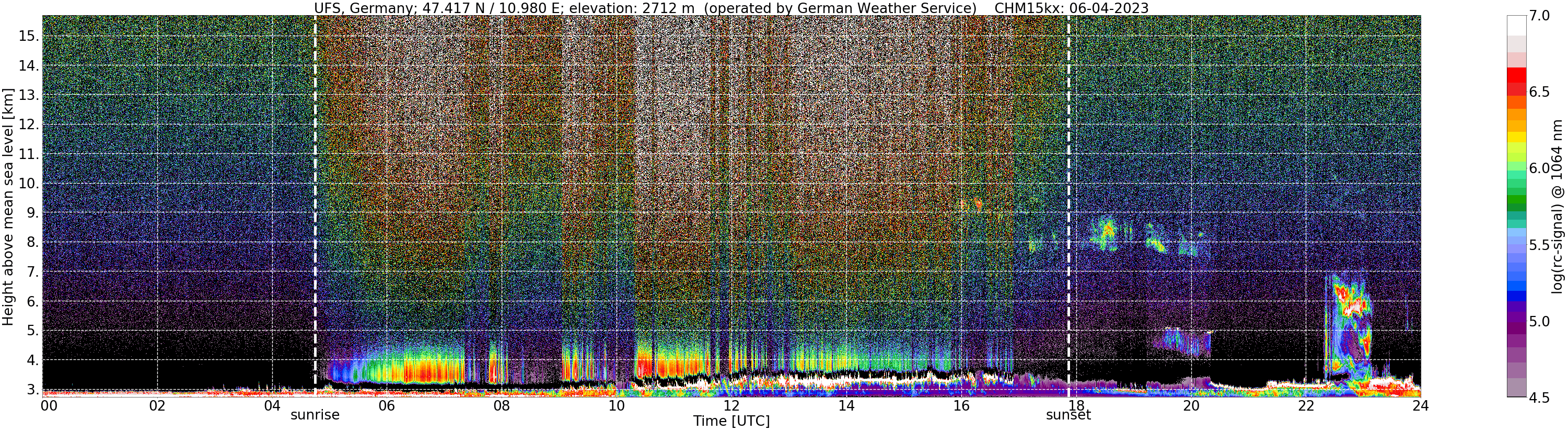Click the time tick label '08'
The height and width of the screenshot is (431, 1568).
pyautogui.click(x=502, y=406)
